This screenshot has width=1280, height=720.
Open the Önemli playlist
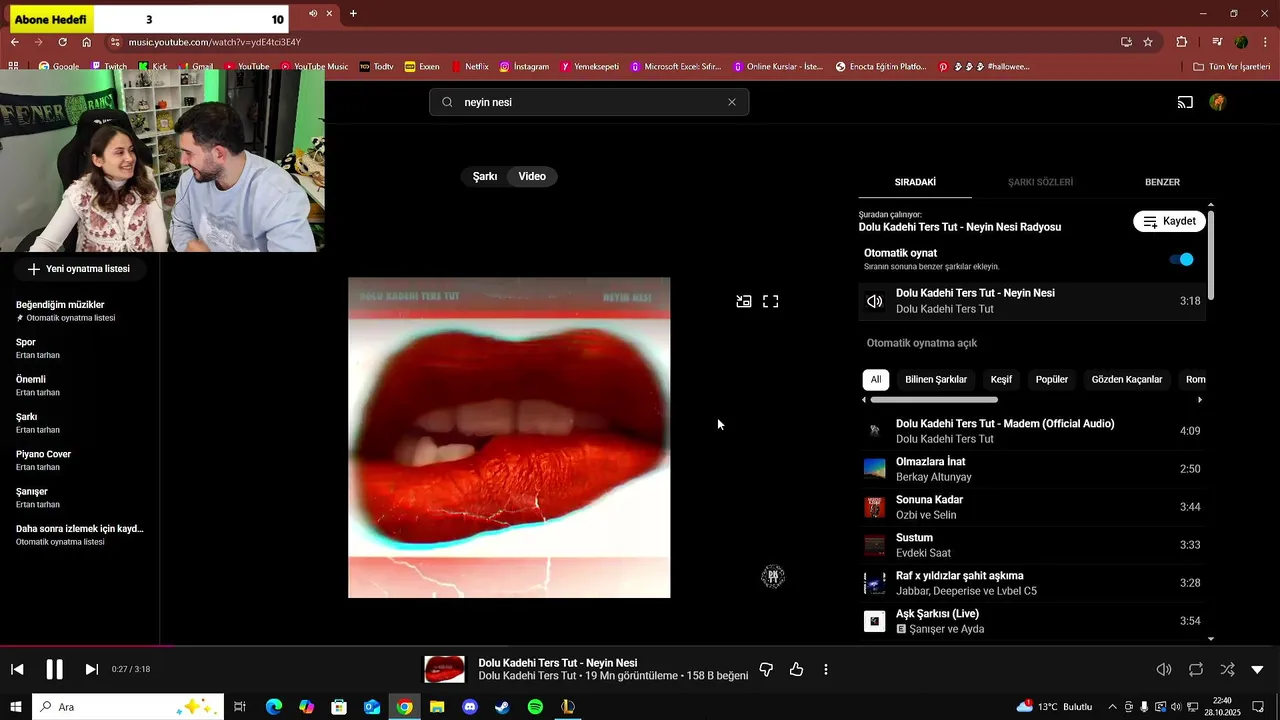(80, 385)
